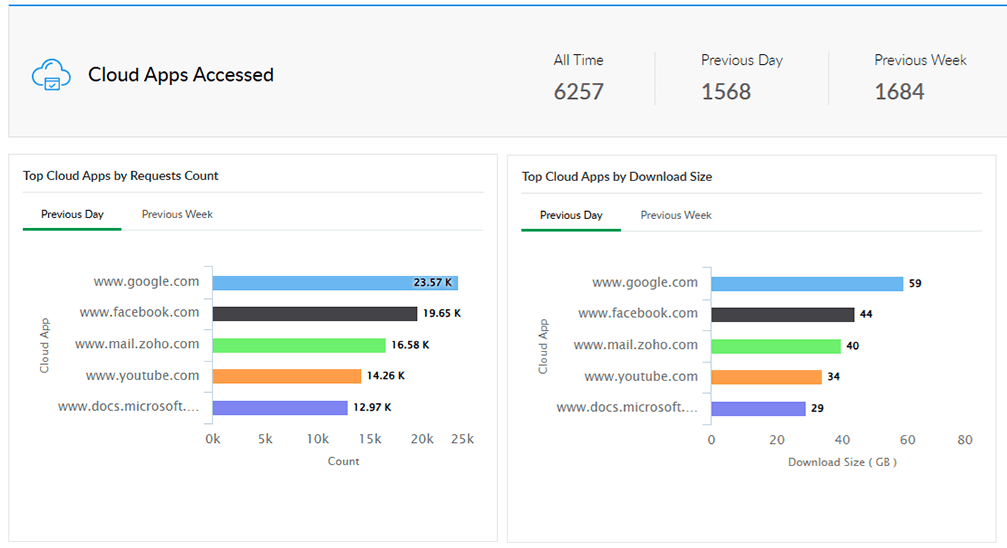Screen dimensions: 1007x548
Task: Open the Previous Day count 1568
Action: coord(726,92)
